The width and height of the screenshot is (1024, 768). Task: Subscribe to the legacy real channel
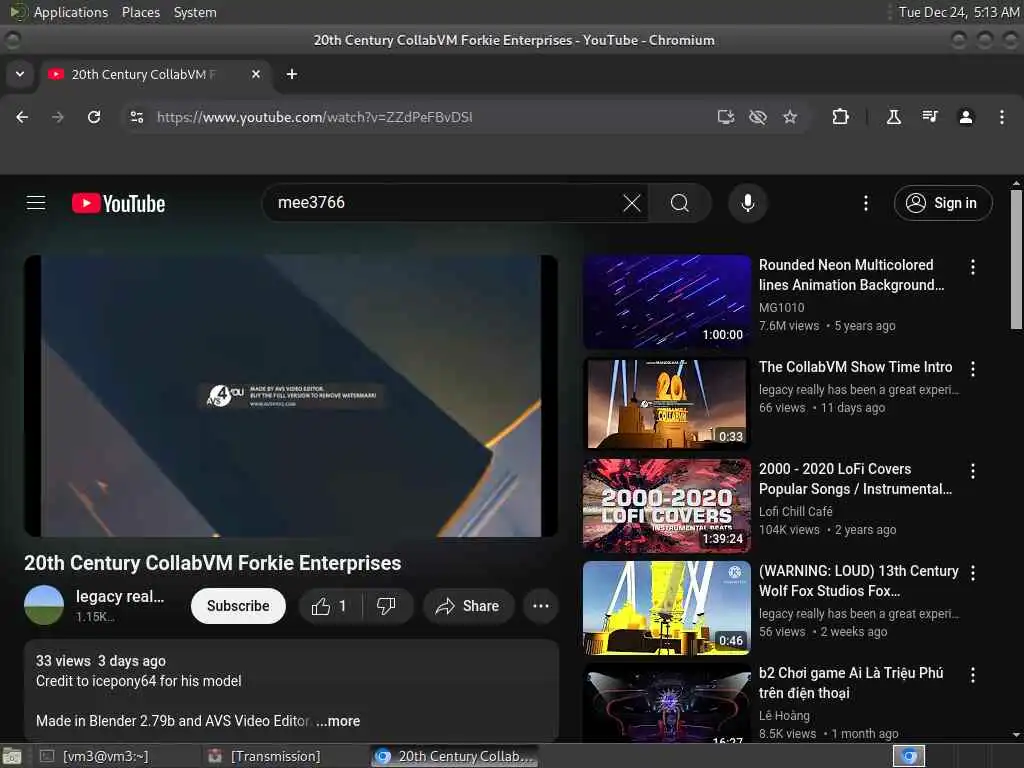238,606
